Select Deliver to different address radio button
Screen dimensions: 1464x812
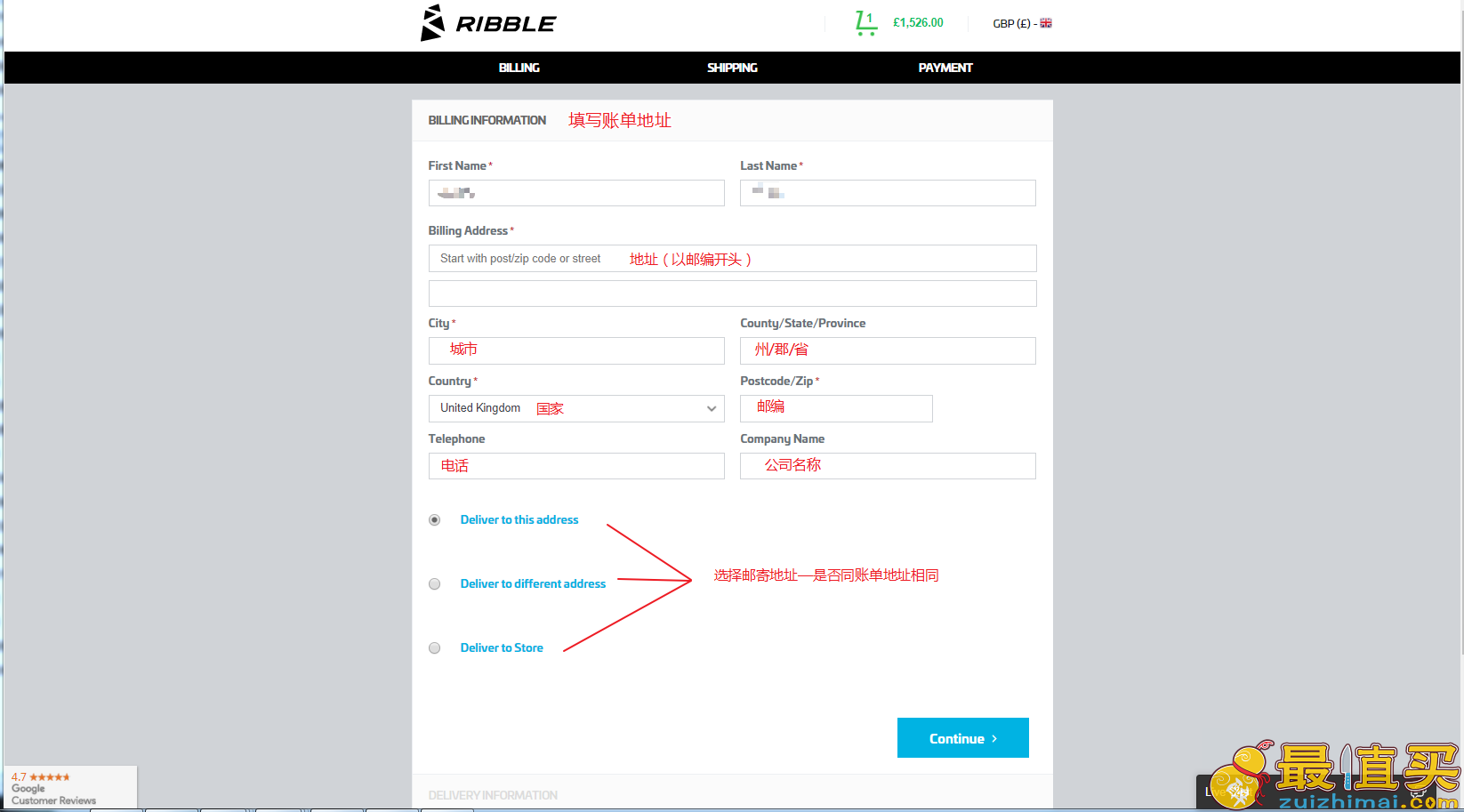[x=435, y=584]
